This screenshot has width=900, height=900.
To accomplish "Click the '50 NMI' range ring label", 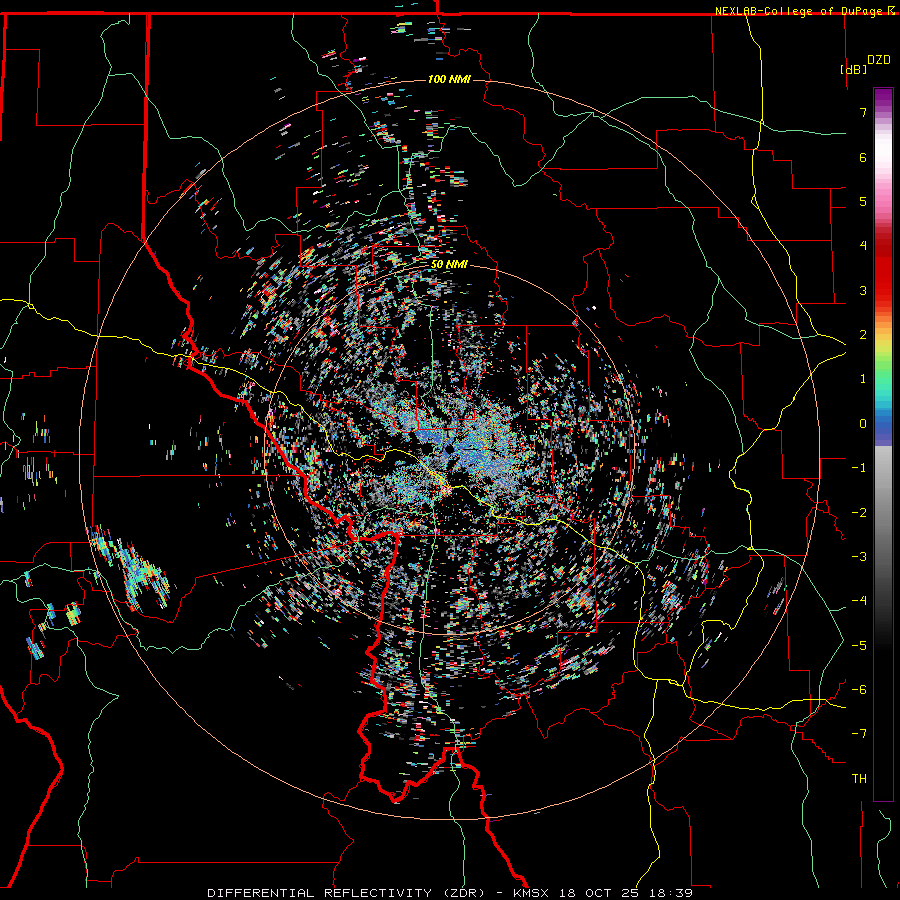I will (x=449, y=264).
